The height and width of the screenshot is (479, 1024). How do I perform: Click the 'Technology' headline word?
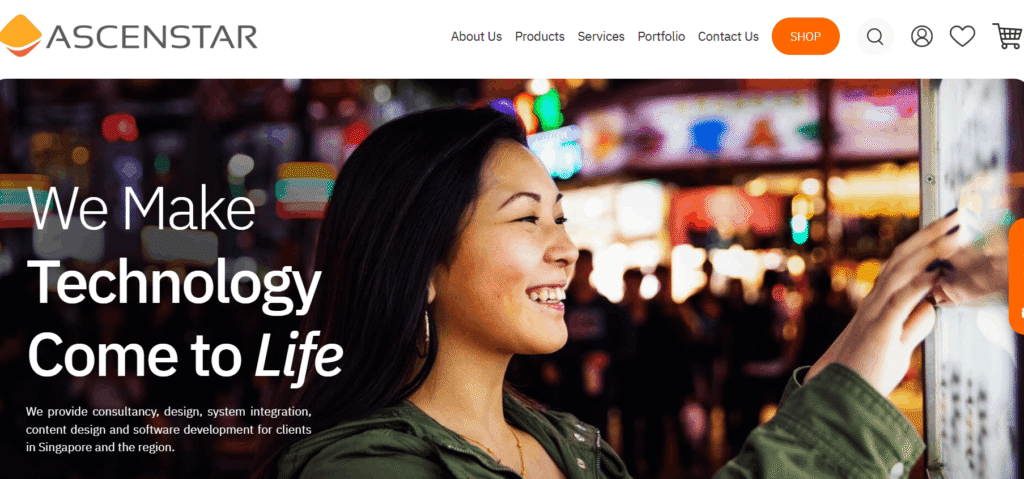[x=174, y=282]
